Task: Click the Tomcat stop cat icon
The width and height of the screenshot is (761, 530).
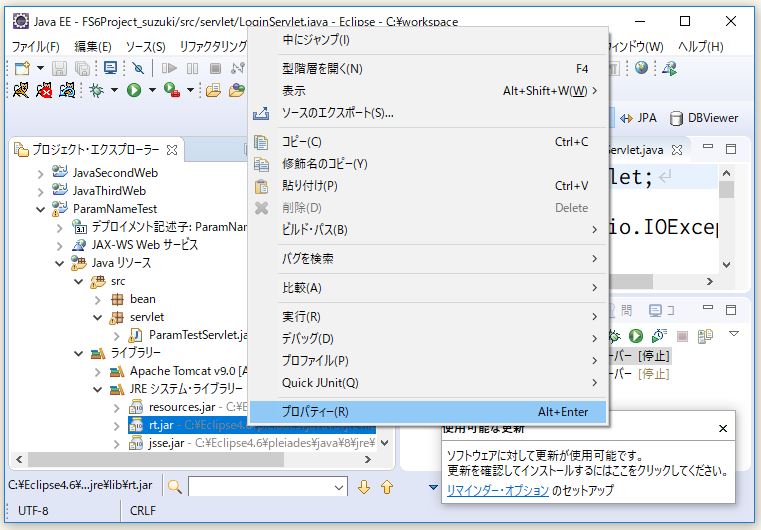Action: [44, 90]
